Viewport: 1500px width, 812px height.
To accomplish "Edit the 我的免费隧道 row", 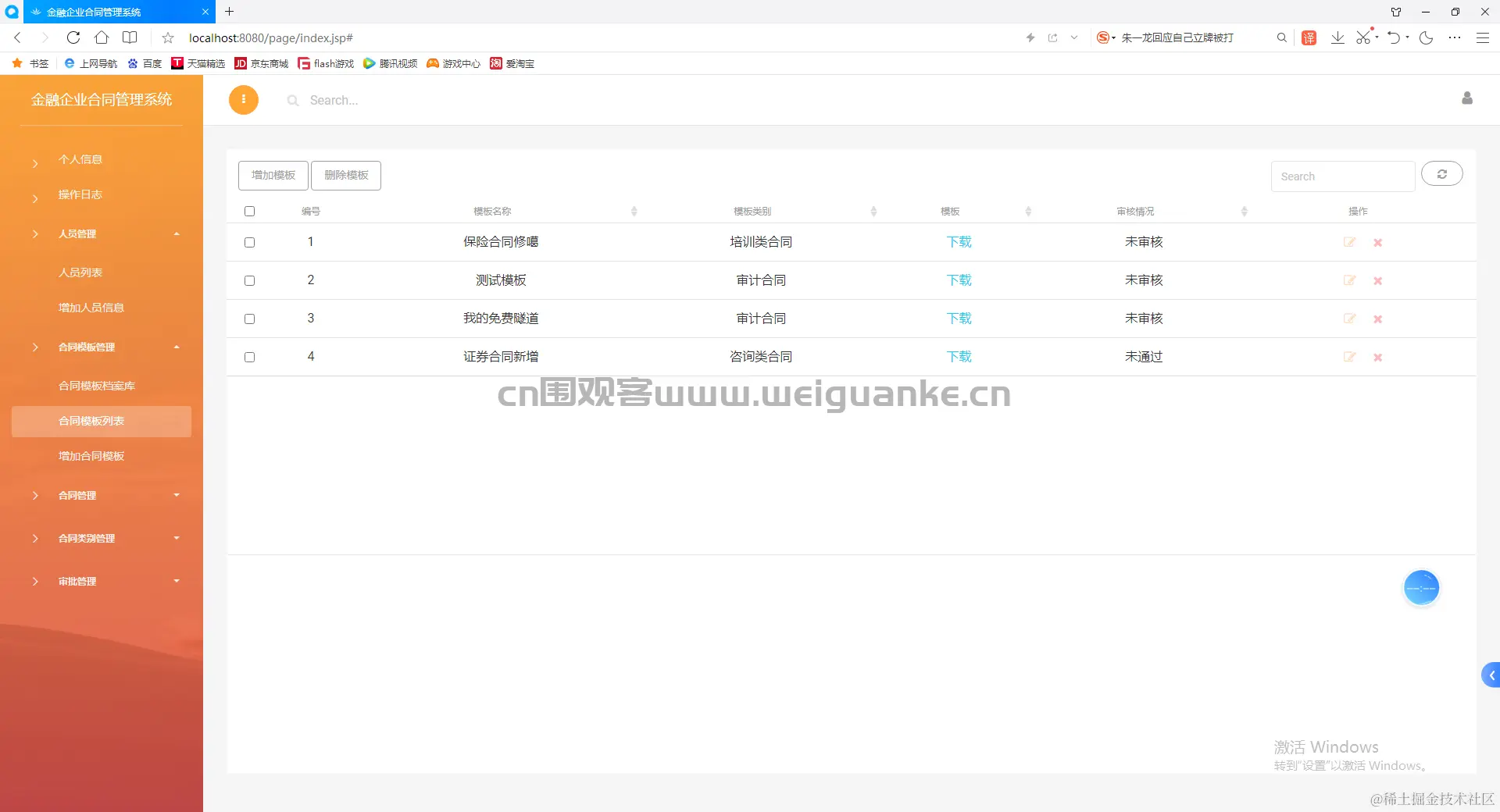I will pos(1349,319).
